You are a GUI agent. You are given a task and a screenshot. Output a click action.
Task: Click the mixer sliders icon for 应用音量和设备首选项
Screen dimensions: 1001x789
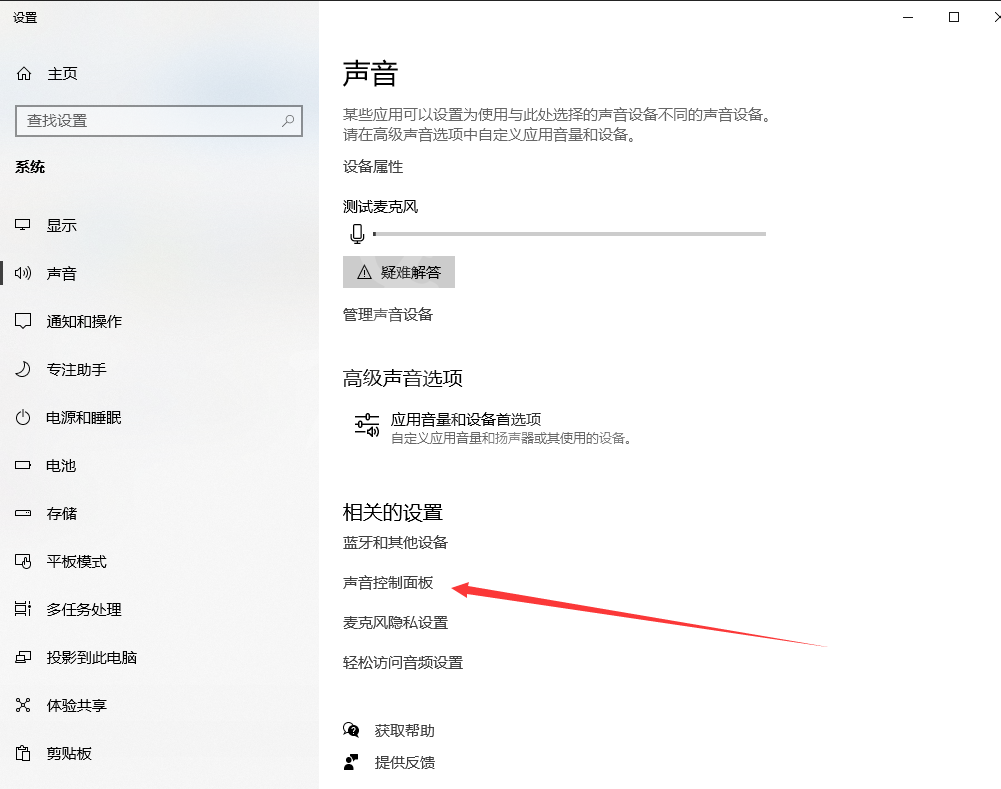[367, 425]
